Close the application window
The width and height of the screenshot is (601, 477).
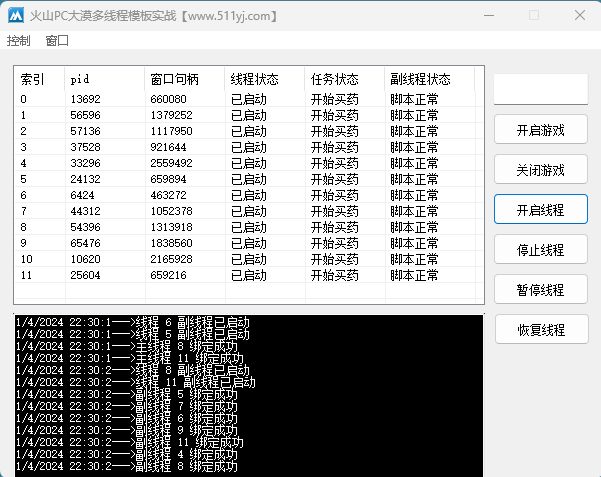(580, 15)
